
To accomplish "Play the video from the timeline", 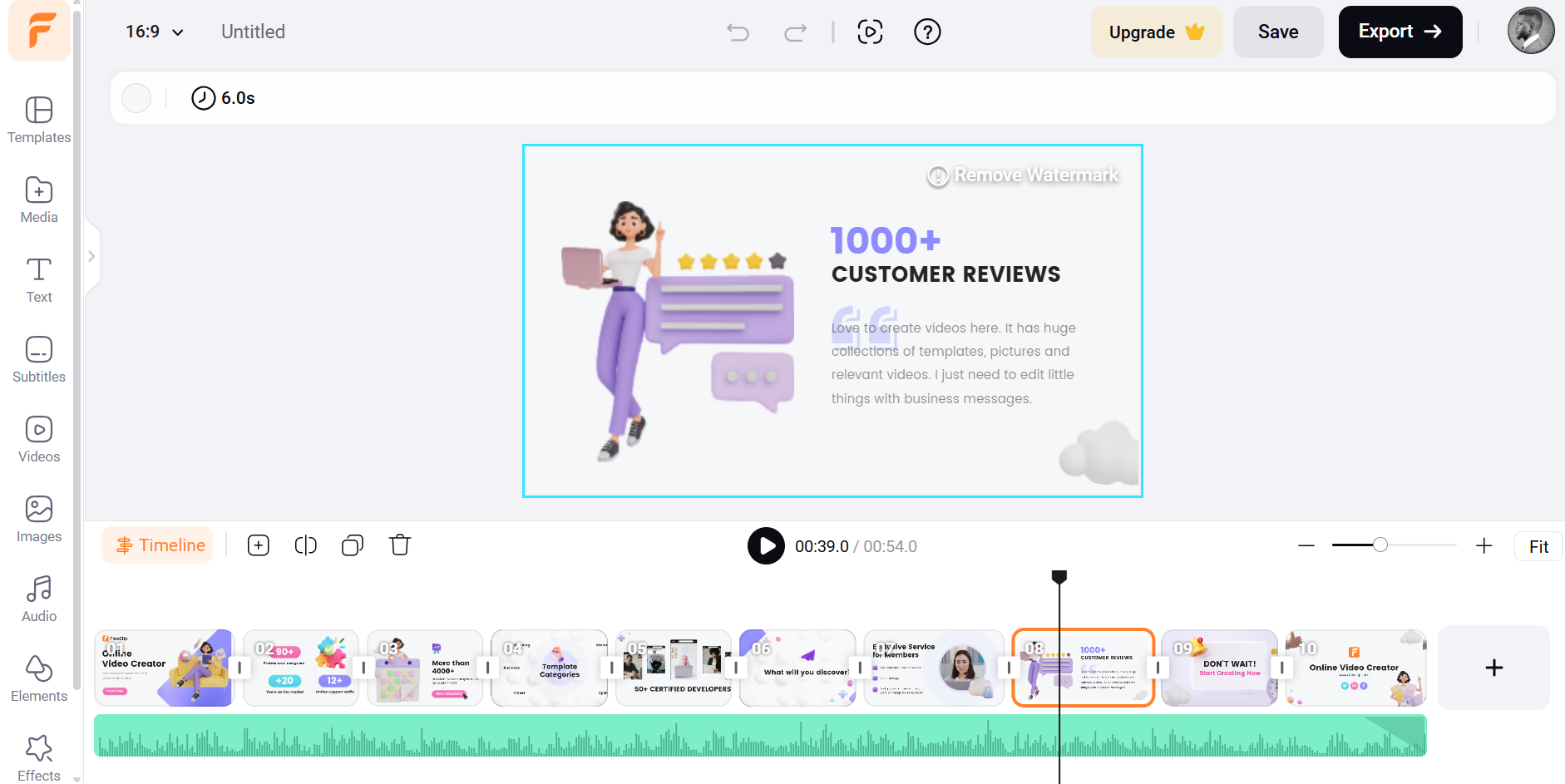I will tap(766, 546).
